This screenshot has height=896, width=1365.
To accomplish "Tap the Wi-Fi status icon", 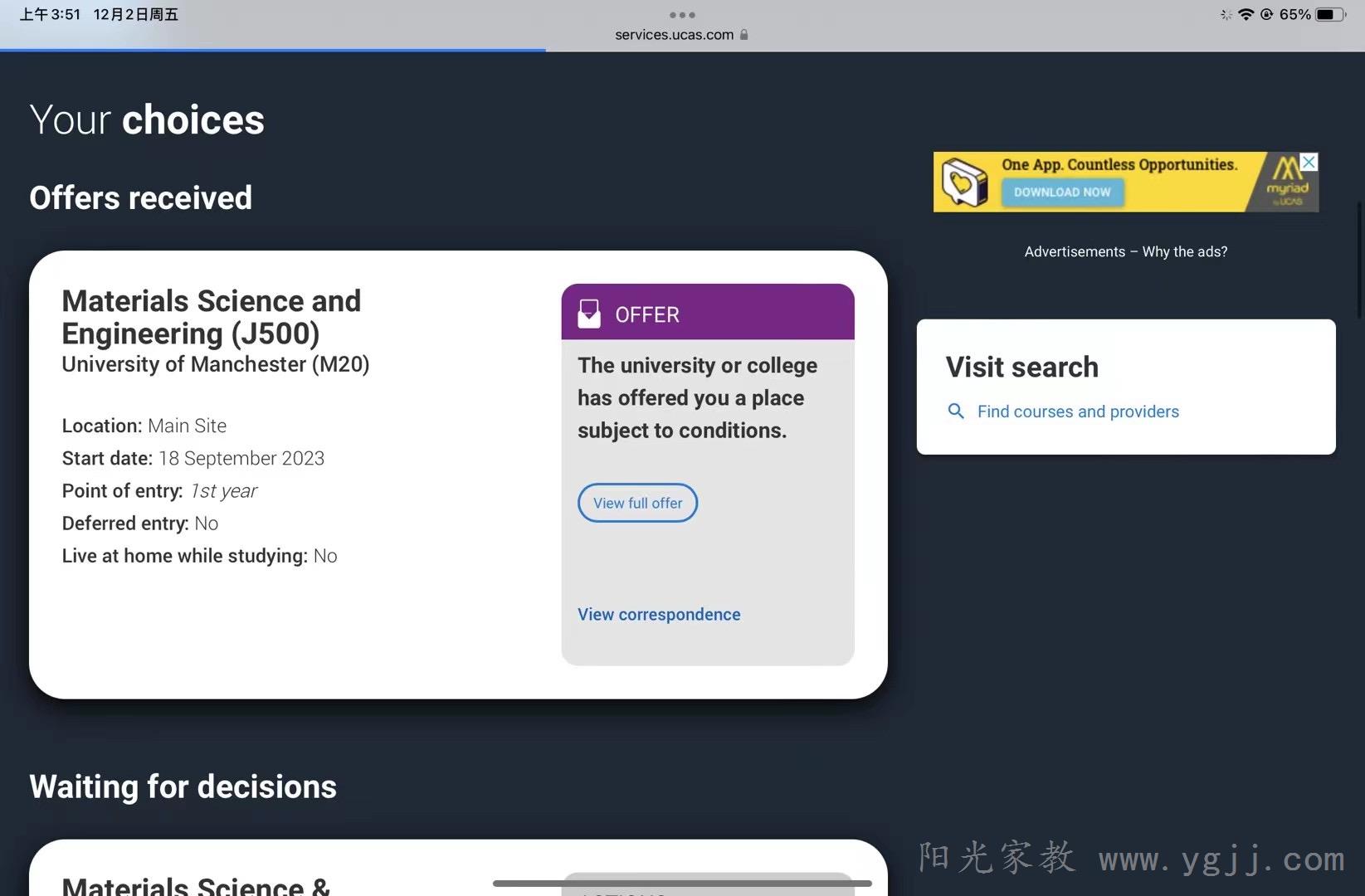I will 1246,14.
